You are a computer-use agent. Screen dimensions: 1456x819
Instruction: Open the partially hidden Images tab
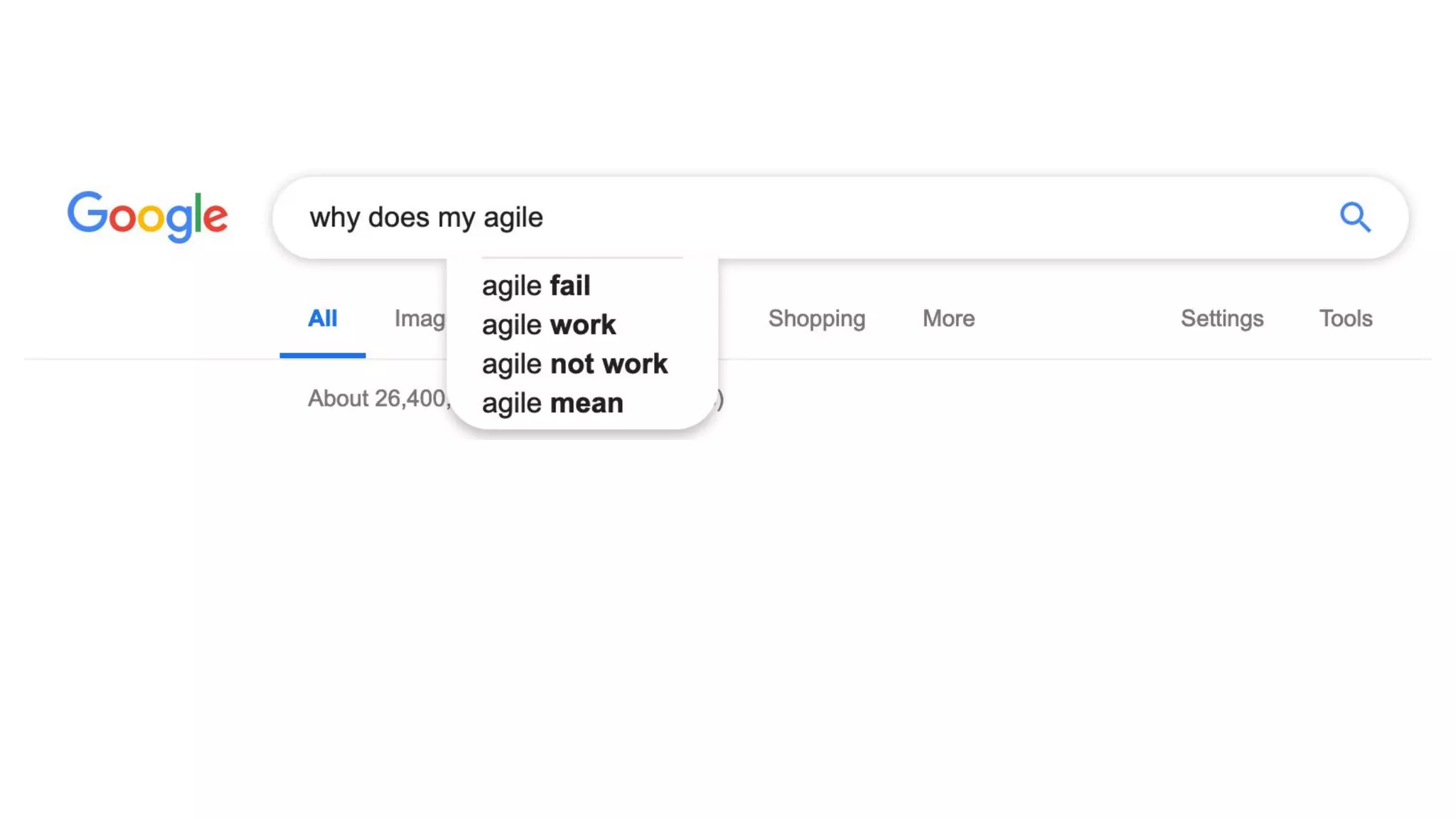pyautogui.click(x=419, y=318)
